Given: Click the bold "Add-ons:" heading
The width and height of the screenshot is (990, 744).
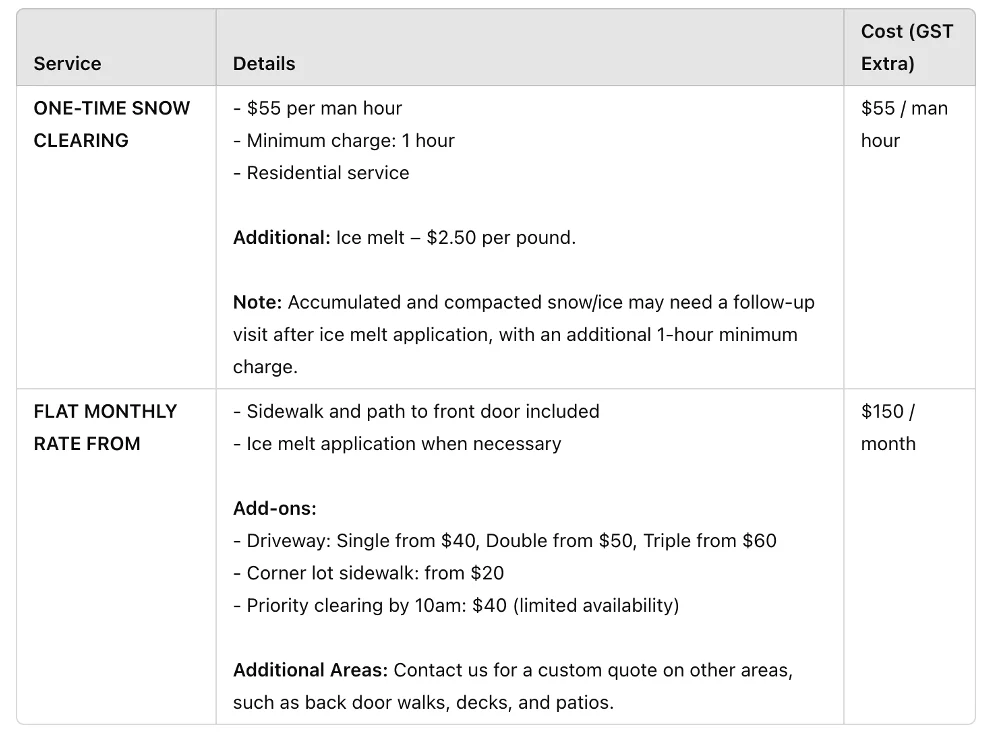Looking at the screenshot, I should 274,508.
